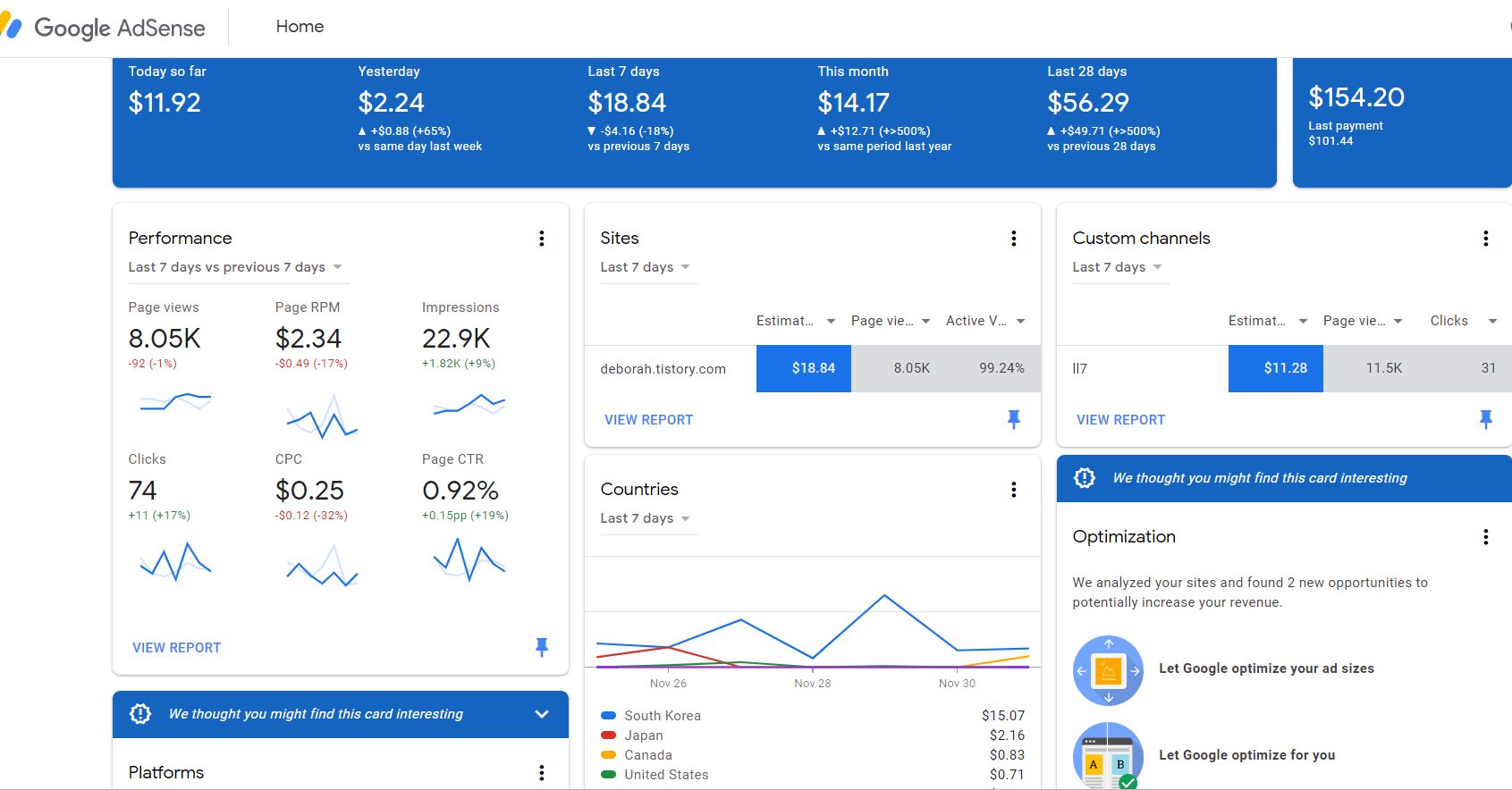Viewport: 1512px width, 790px height.
Task: Open the Countries card three-dot menu
Action: [x=1013, y=490]
